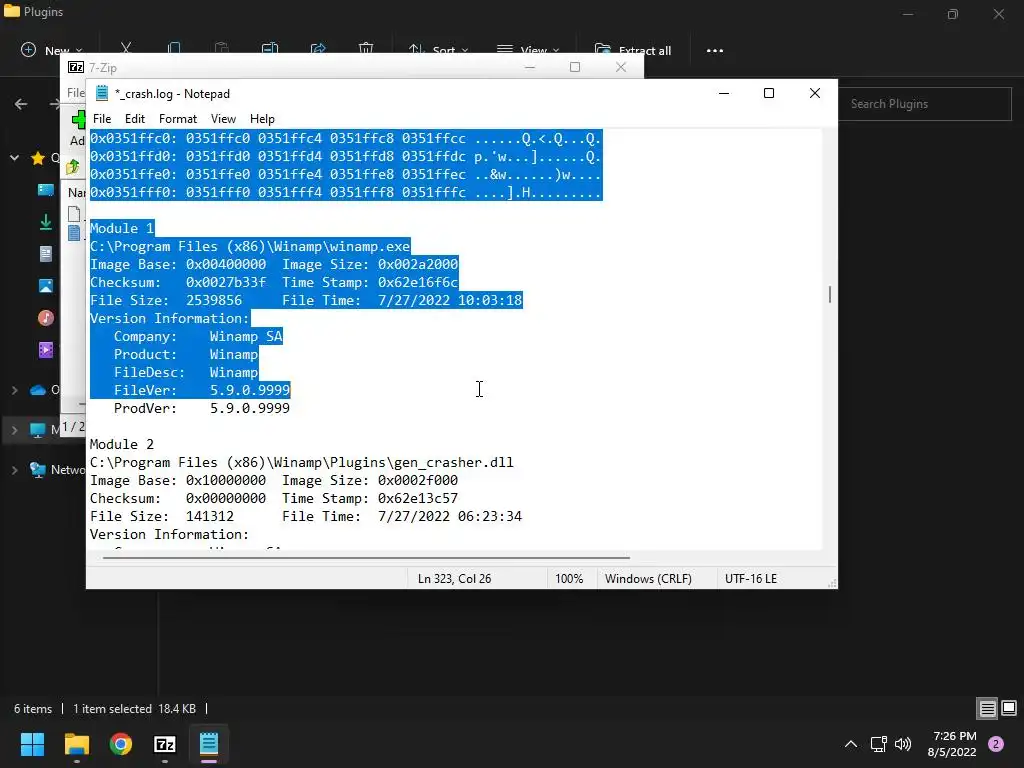The image size is (1024, 768).
Task: Click the Rename icon in Explorer toolbar
Action: pyautogui.click(x=270, y=49)
